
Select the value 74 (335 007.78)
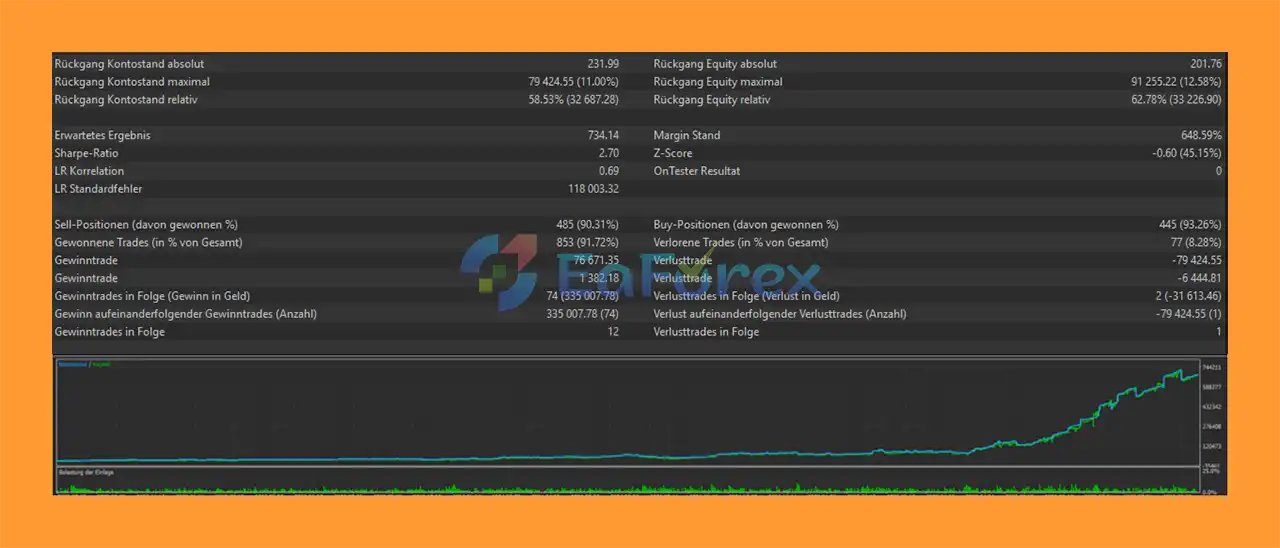tap(583, 296)
